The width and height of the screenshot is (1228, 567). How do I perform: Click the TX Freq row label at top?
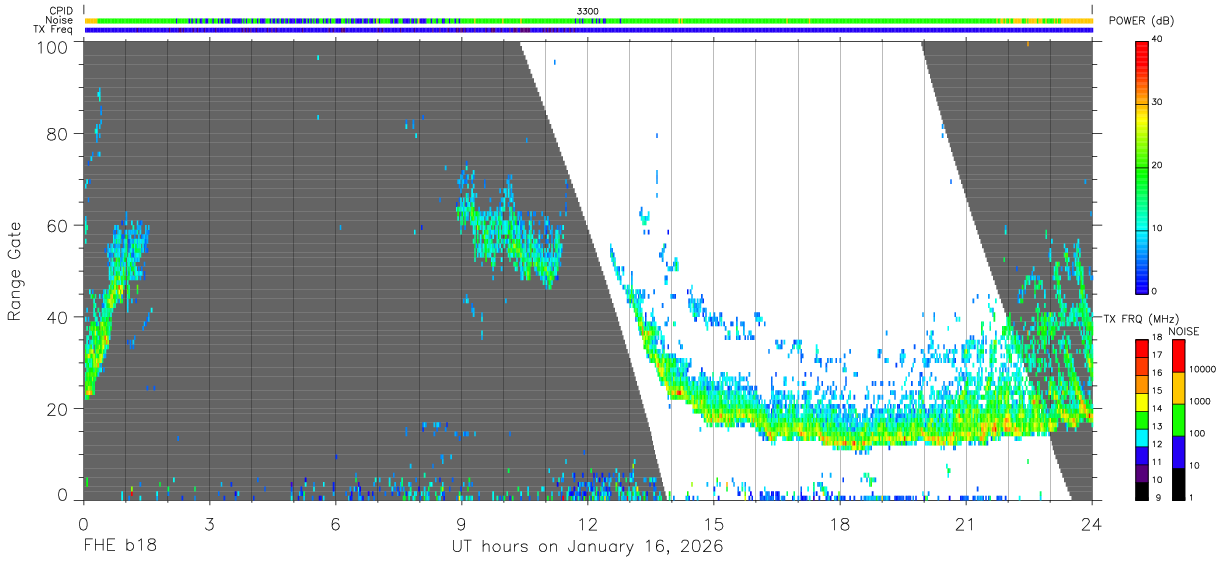pyautogui.click(x=54, y=29)
